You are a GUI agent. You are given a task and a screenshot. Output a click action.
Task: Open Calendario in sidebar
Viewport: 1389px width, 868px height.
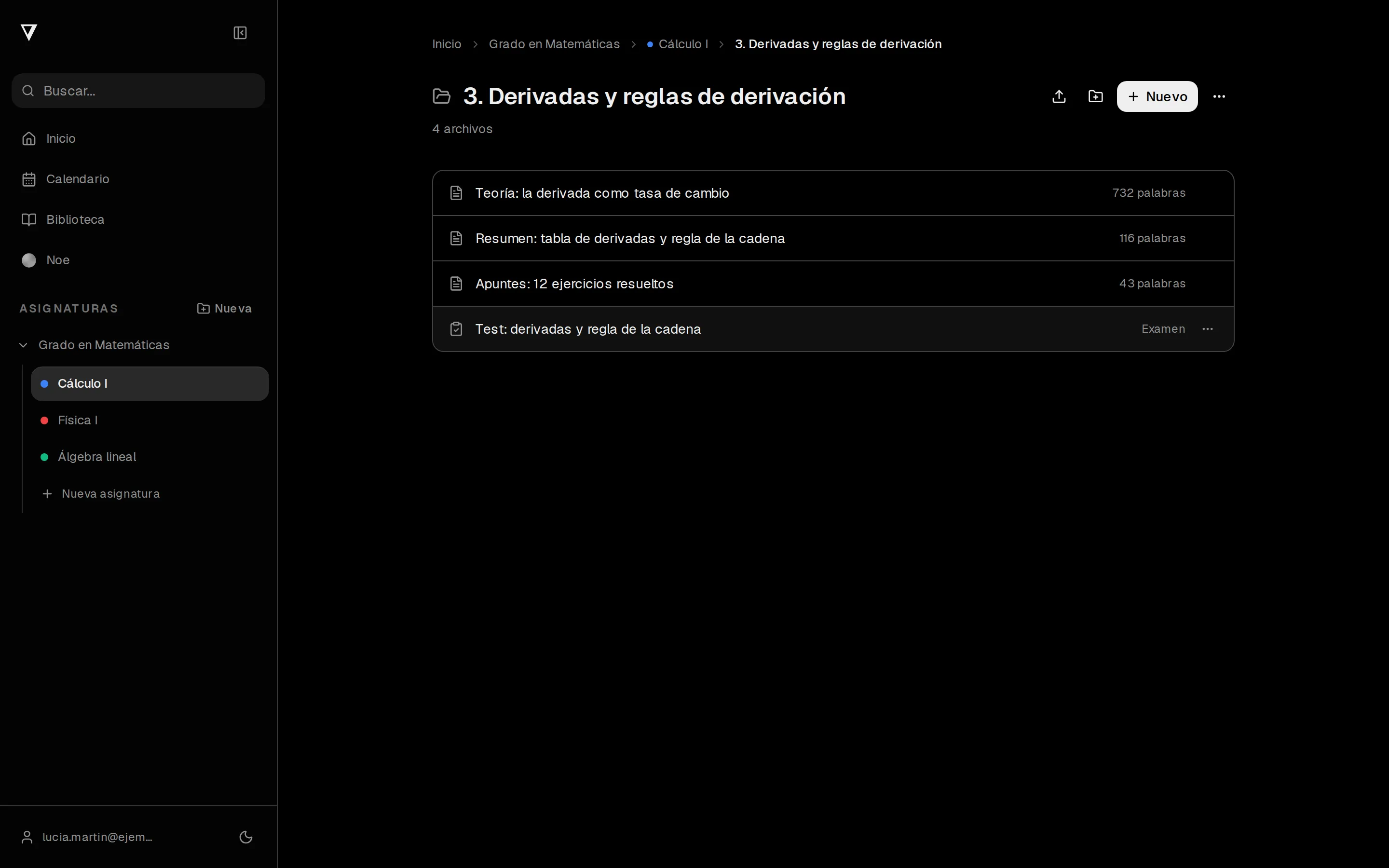[x=138, y=179]
